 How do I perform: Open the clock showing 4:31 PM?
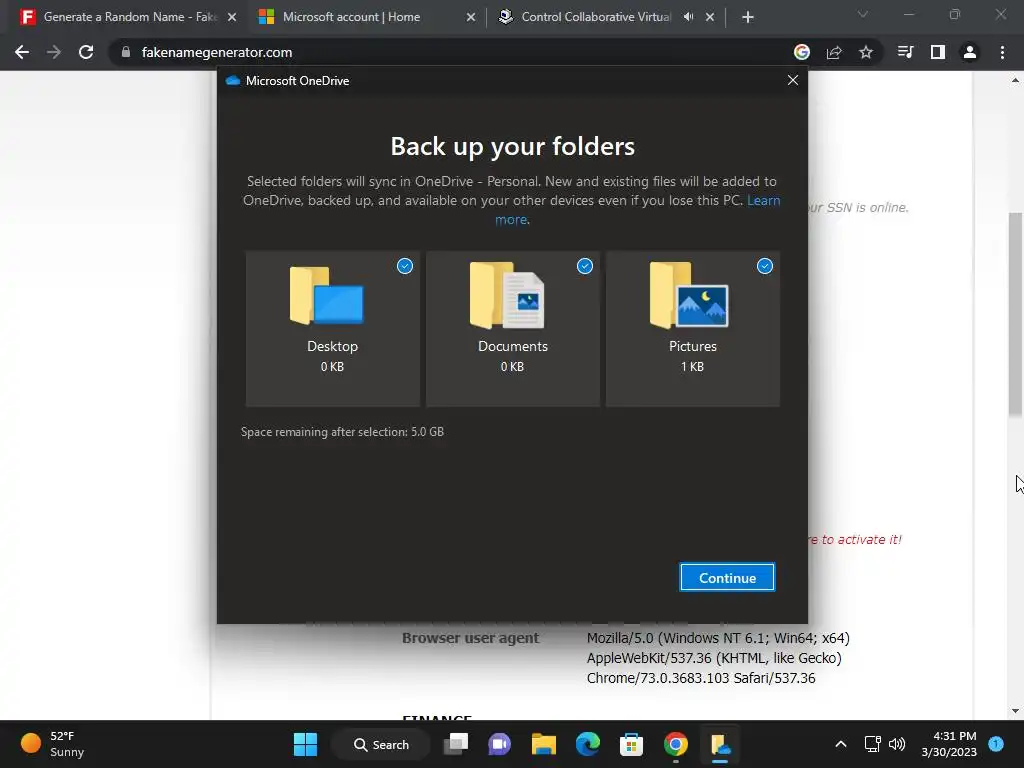(x=949, y=744)
